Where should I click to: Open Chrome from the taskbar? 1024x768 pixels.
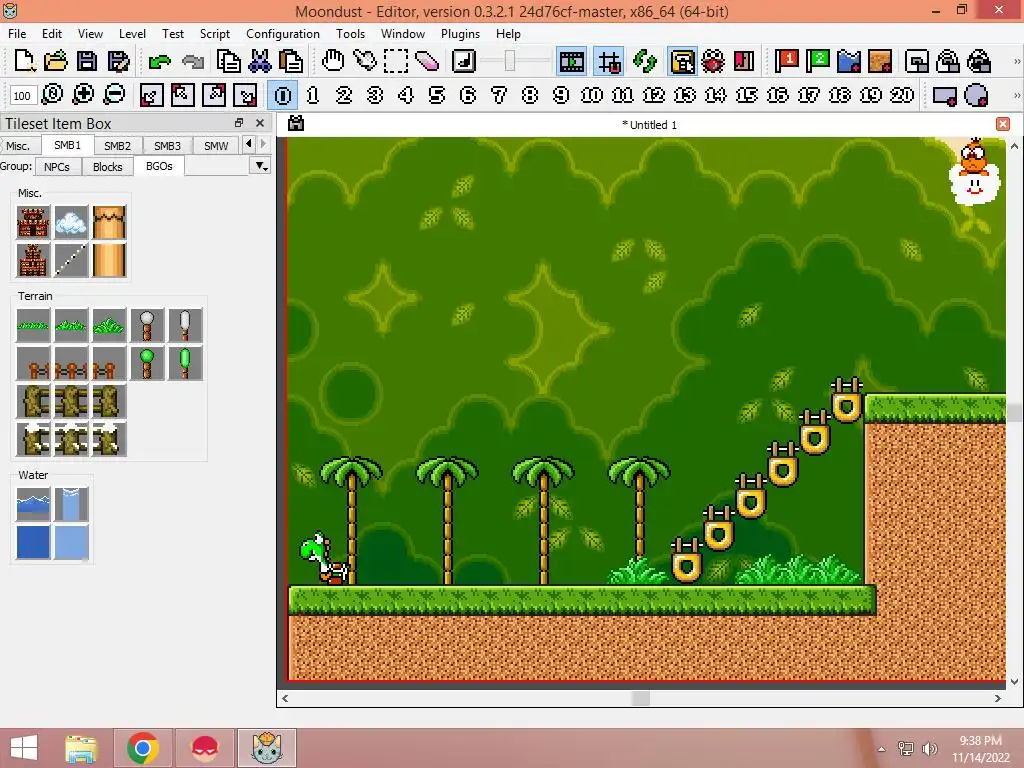coord(143,748)
